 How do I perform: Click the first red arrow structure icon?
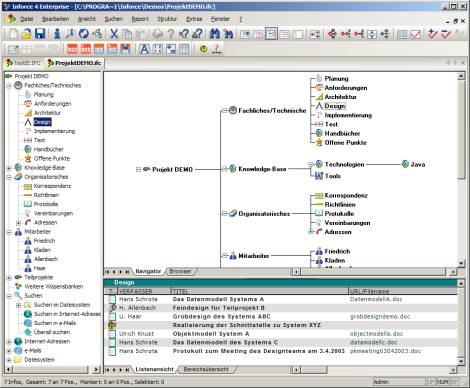coord(332,34)
